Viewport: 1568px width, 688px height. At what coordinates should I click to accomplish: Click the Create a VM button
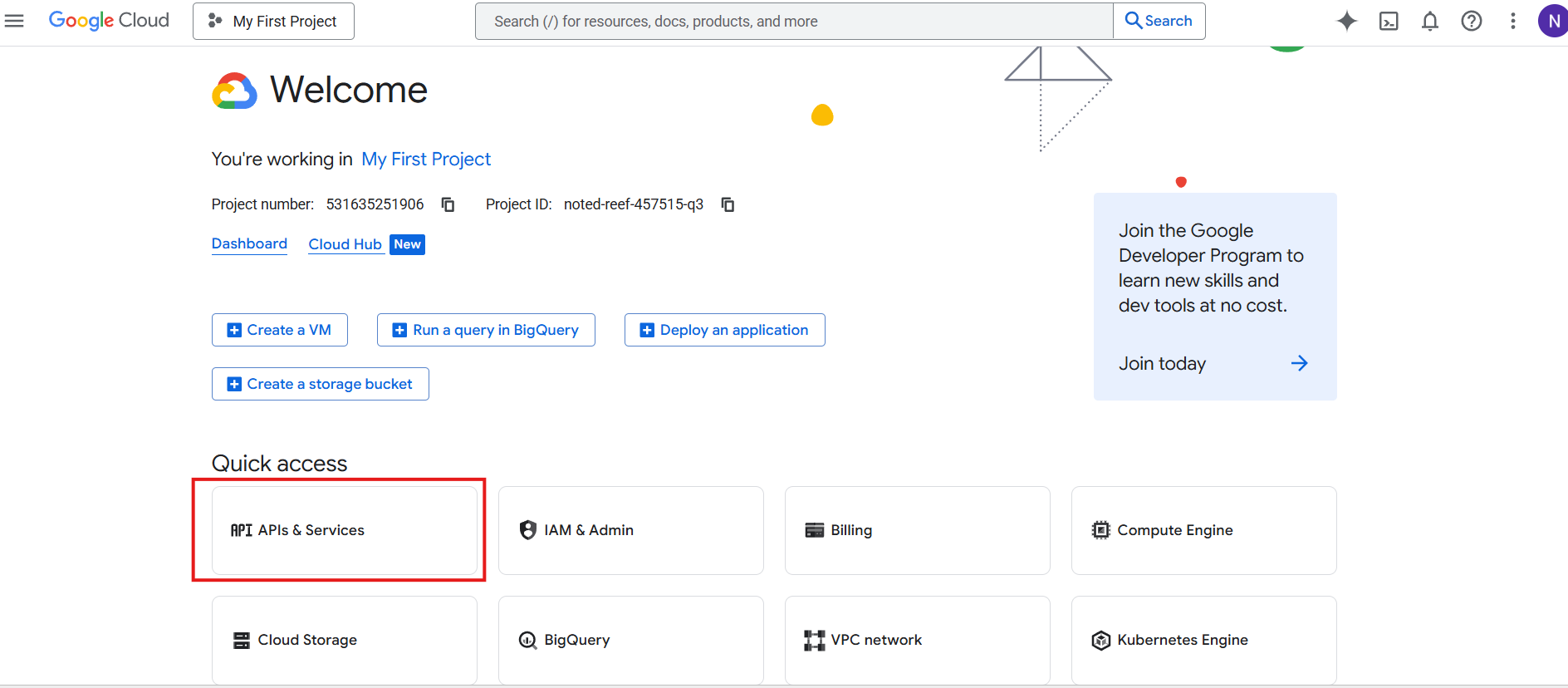point(279,330)
